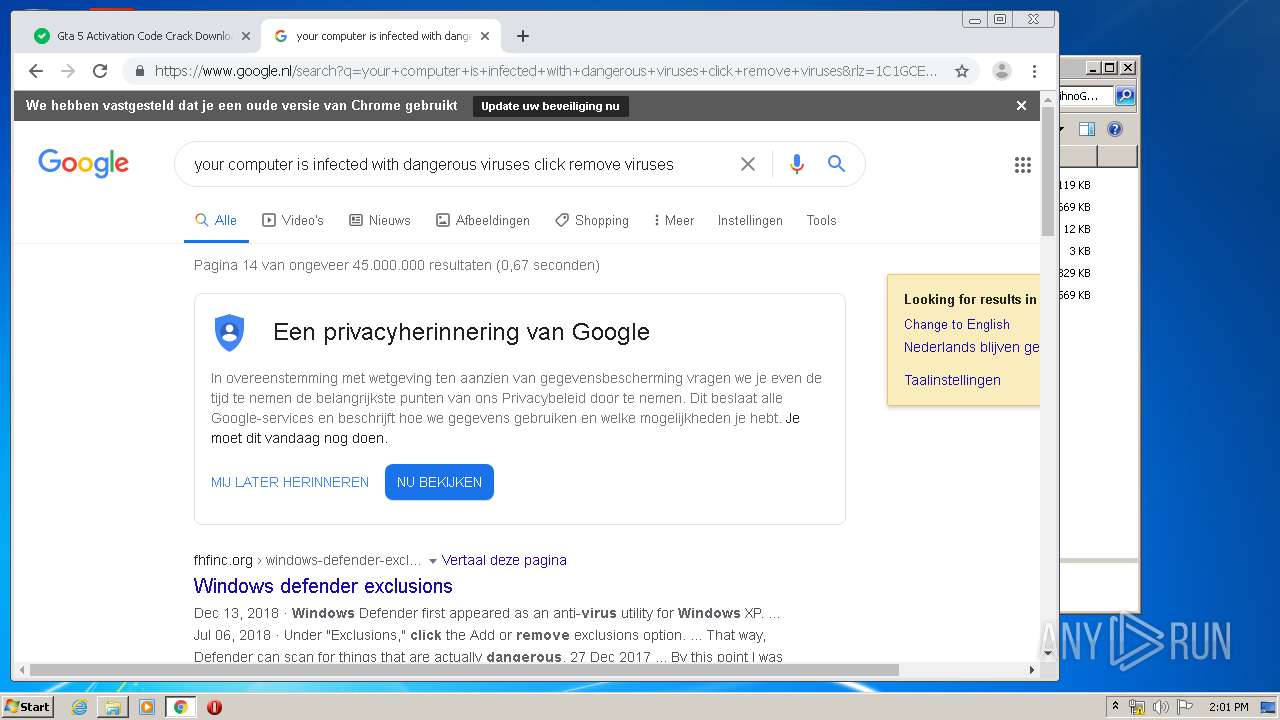
Task: Open the Chrome profile avatar icon
Action: pos(1001,71)
